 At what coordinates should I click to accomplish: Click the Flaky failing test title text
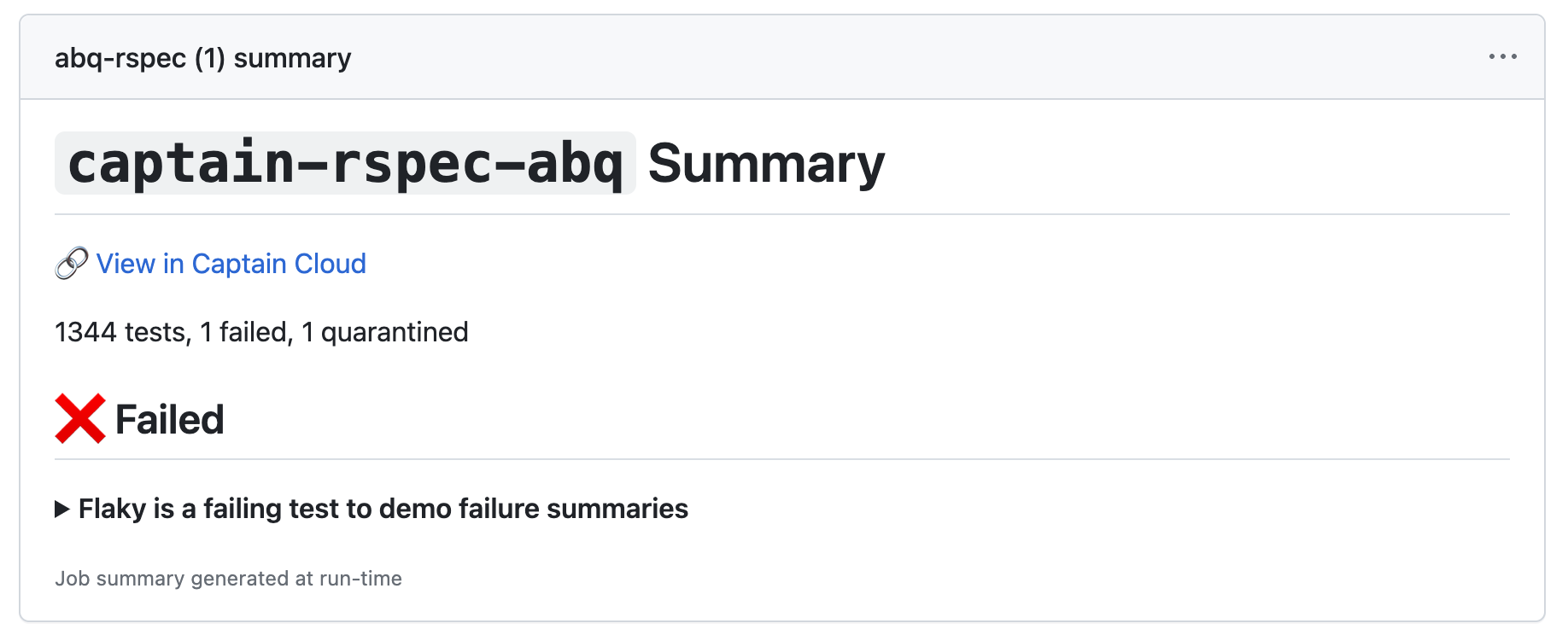pyautogui.click(x=383, y=509)
